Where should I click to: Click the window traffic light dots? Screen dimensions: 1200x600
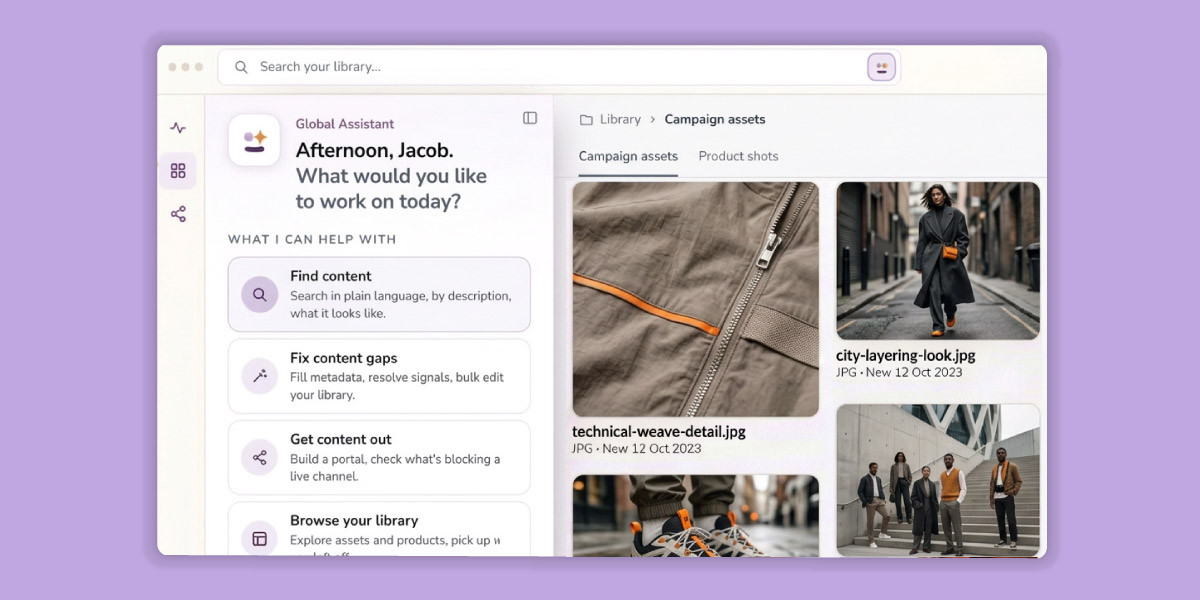click(x=186, y=67)
